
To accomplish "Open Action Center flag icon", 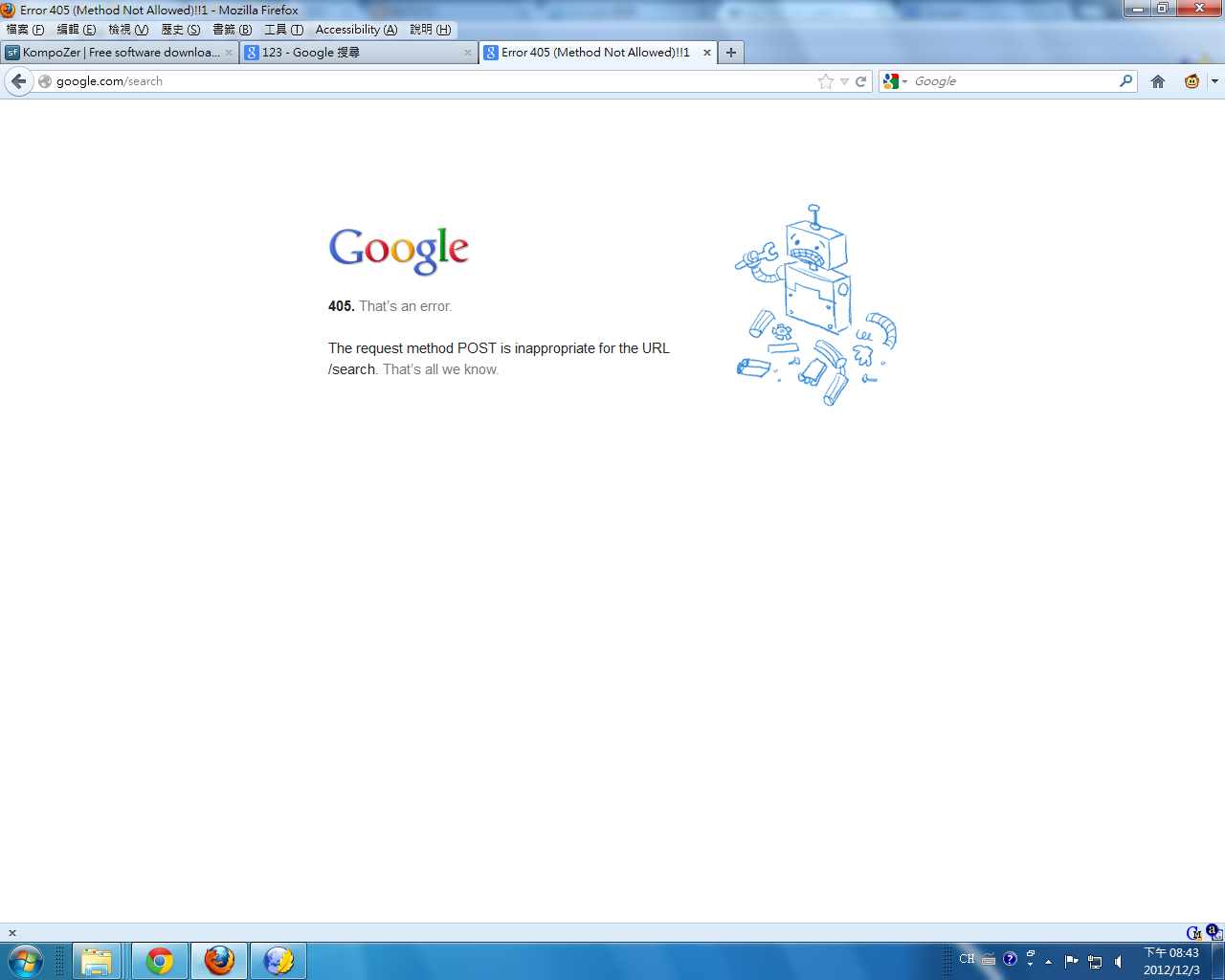I will click(x=1072, y=962).
